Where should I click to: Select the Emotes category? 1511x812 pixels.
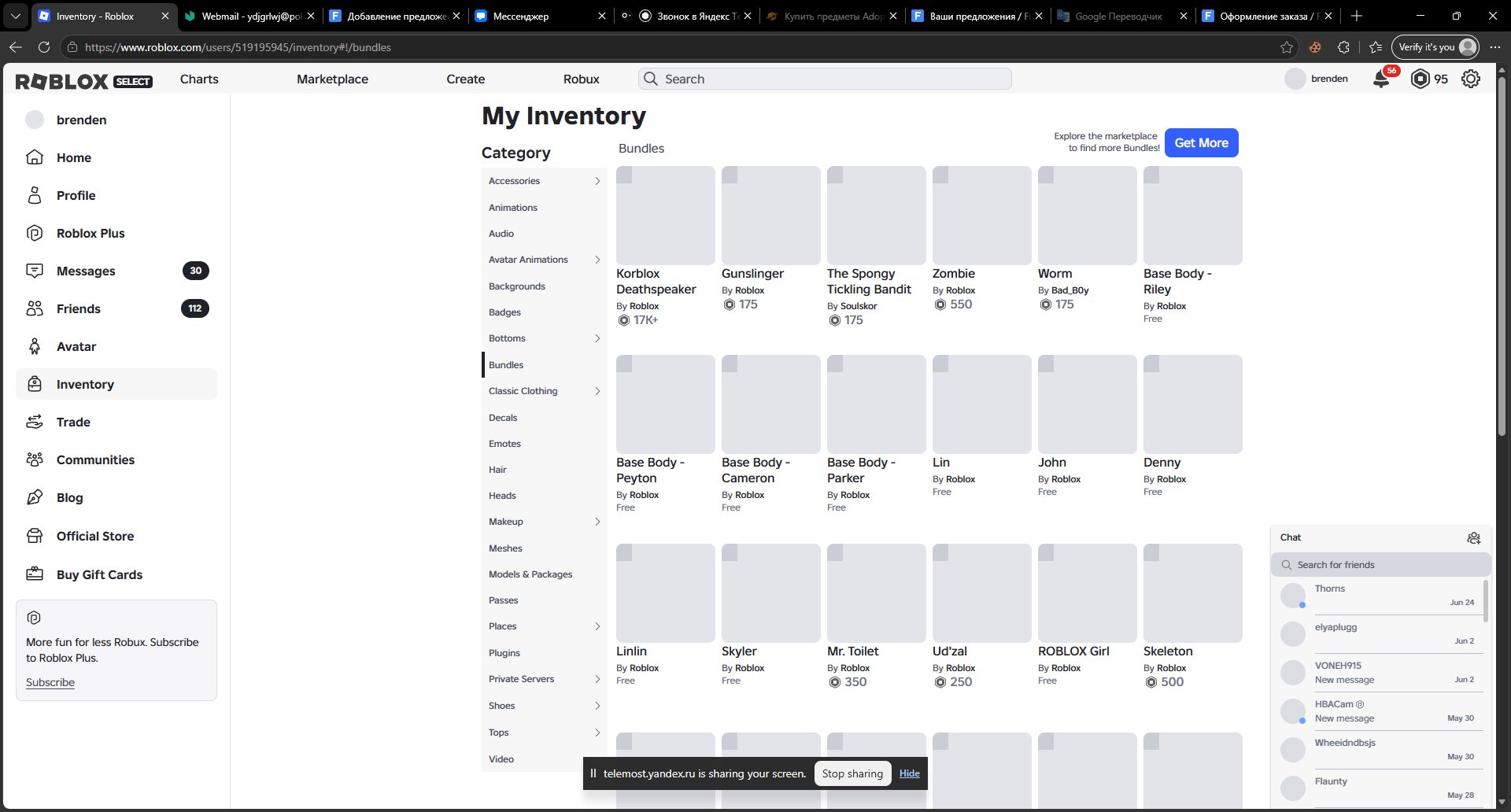point(504,444)
